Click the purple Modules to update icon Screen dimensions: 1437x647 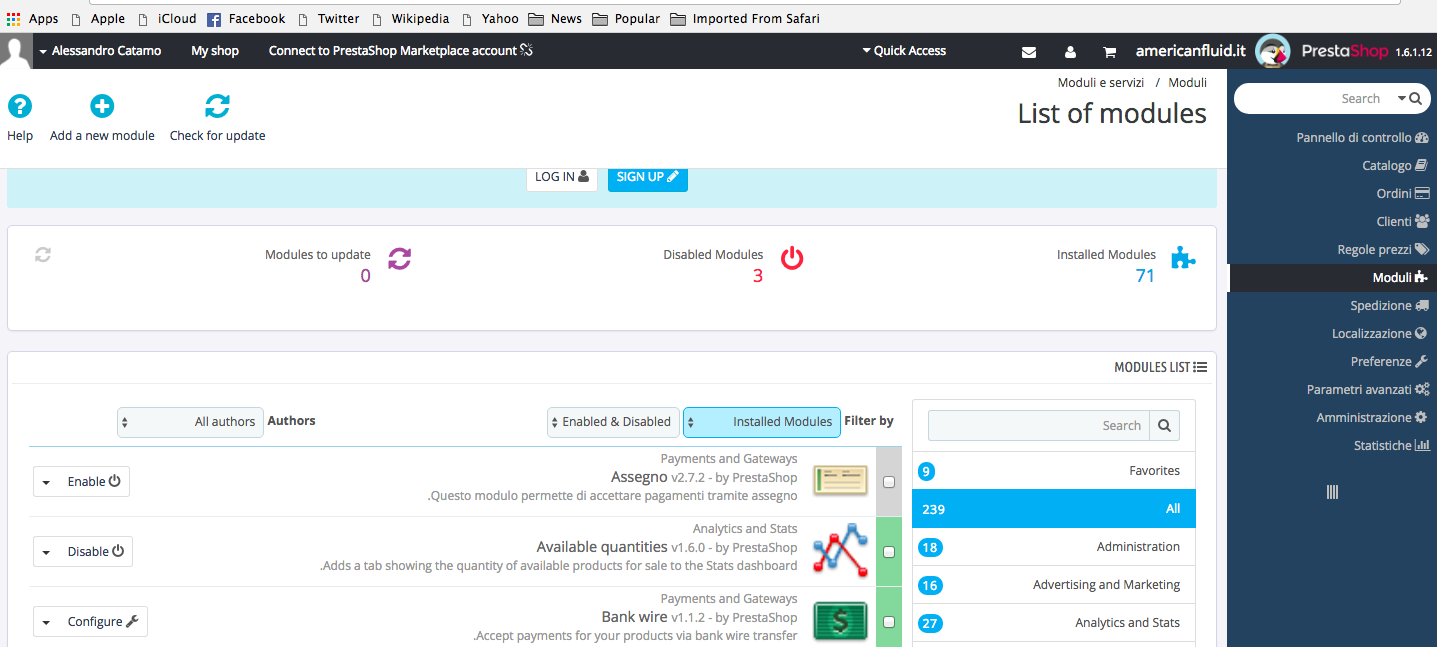tap(399, 259)
